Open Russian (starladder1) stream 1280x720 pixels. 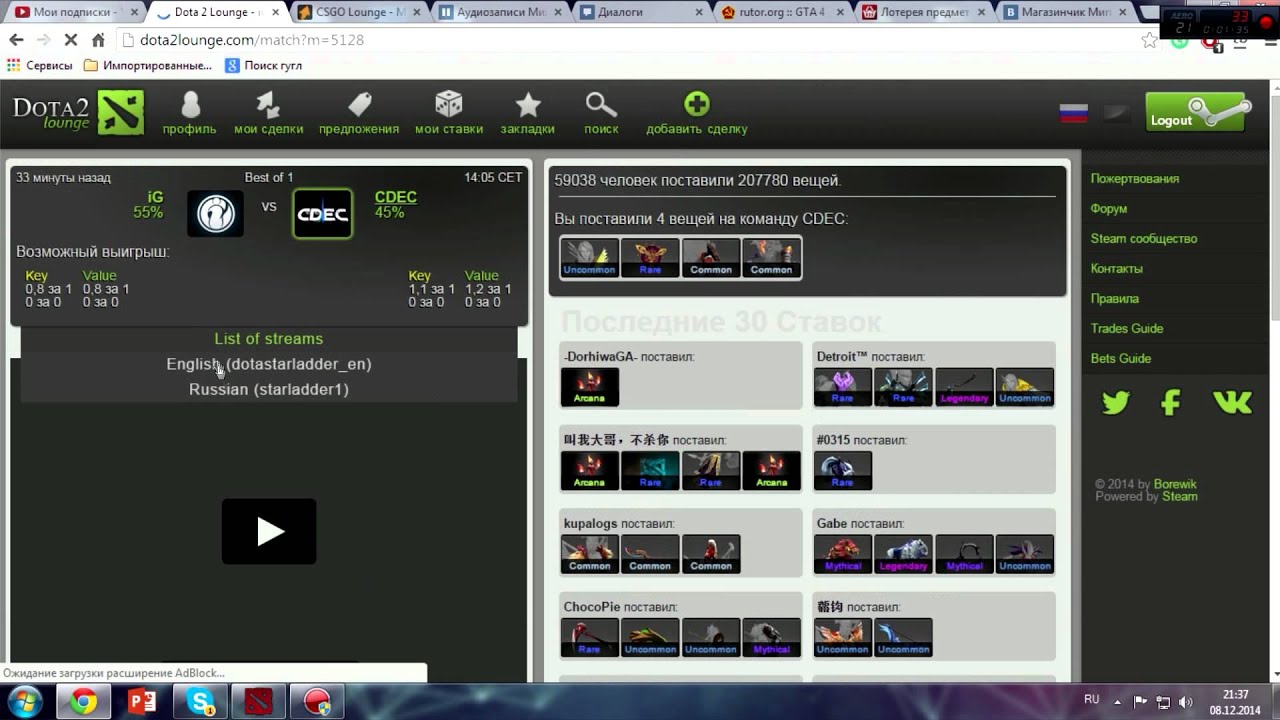269,389
